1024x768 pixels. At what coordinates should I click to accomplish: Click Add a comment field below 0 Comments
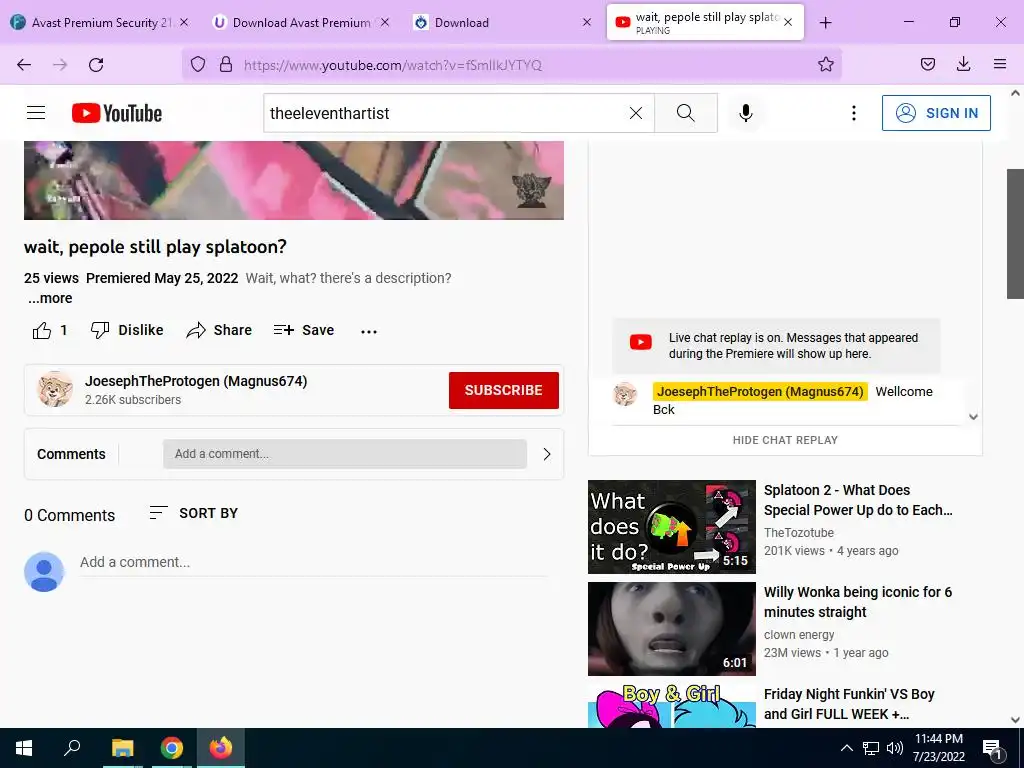point(313,562)
